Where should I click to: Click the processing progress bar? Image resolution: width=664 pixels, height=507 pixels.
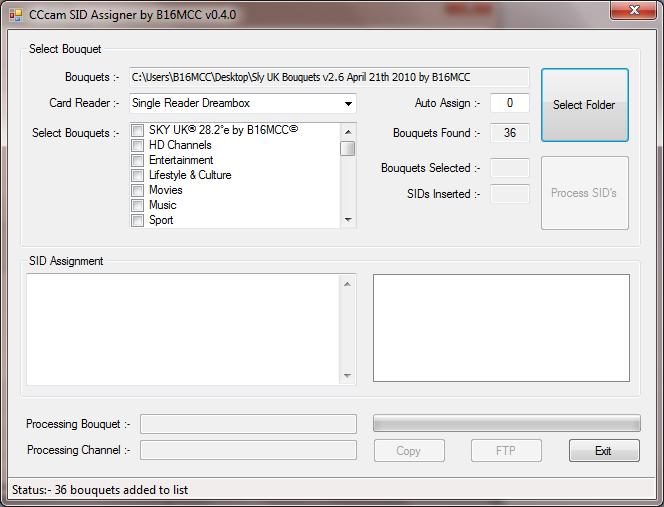pos(506,424)
